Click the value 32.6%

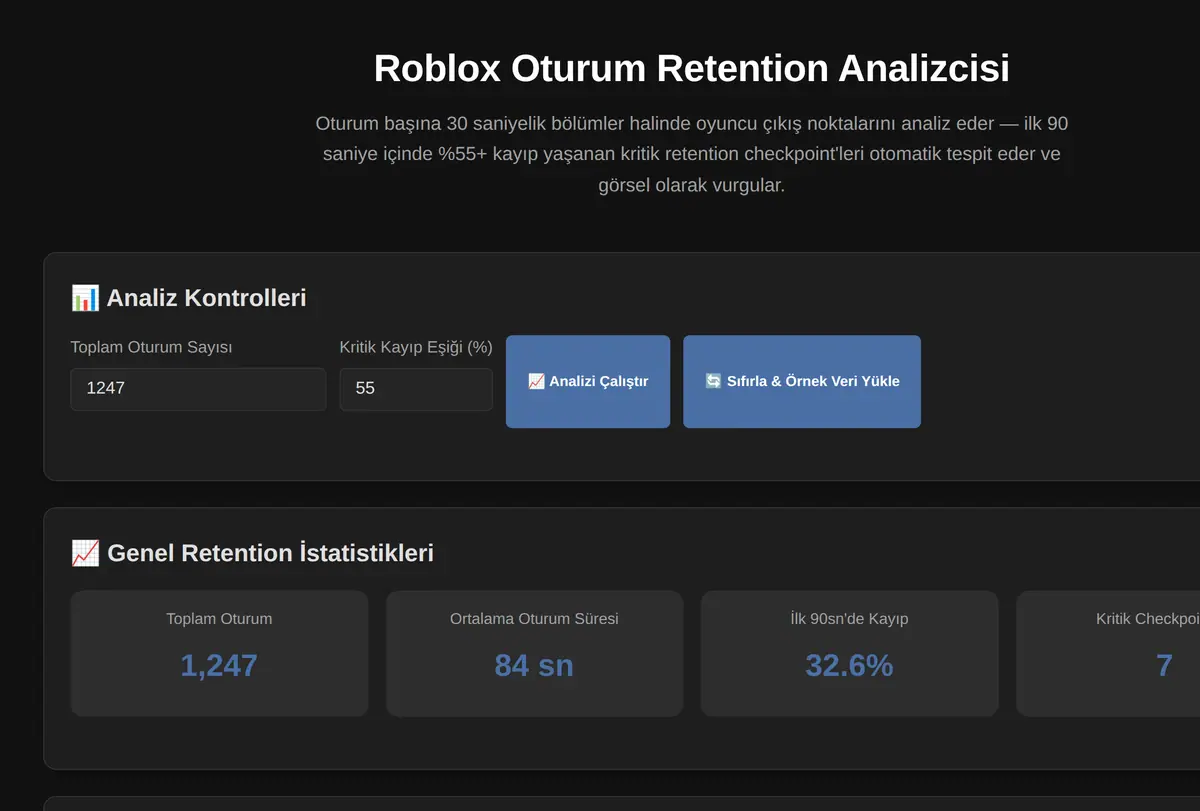849,665
